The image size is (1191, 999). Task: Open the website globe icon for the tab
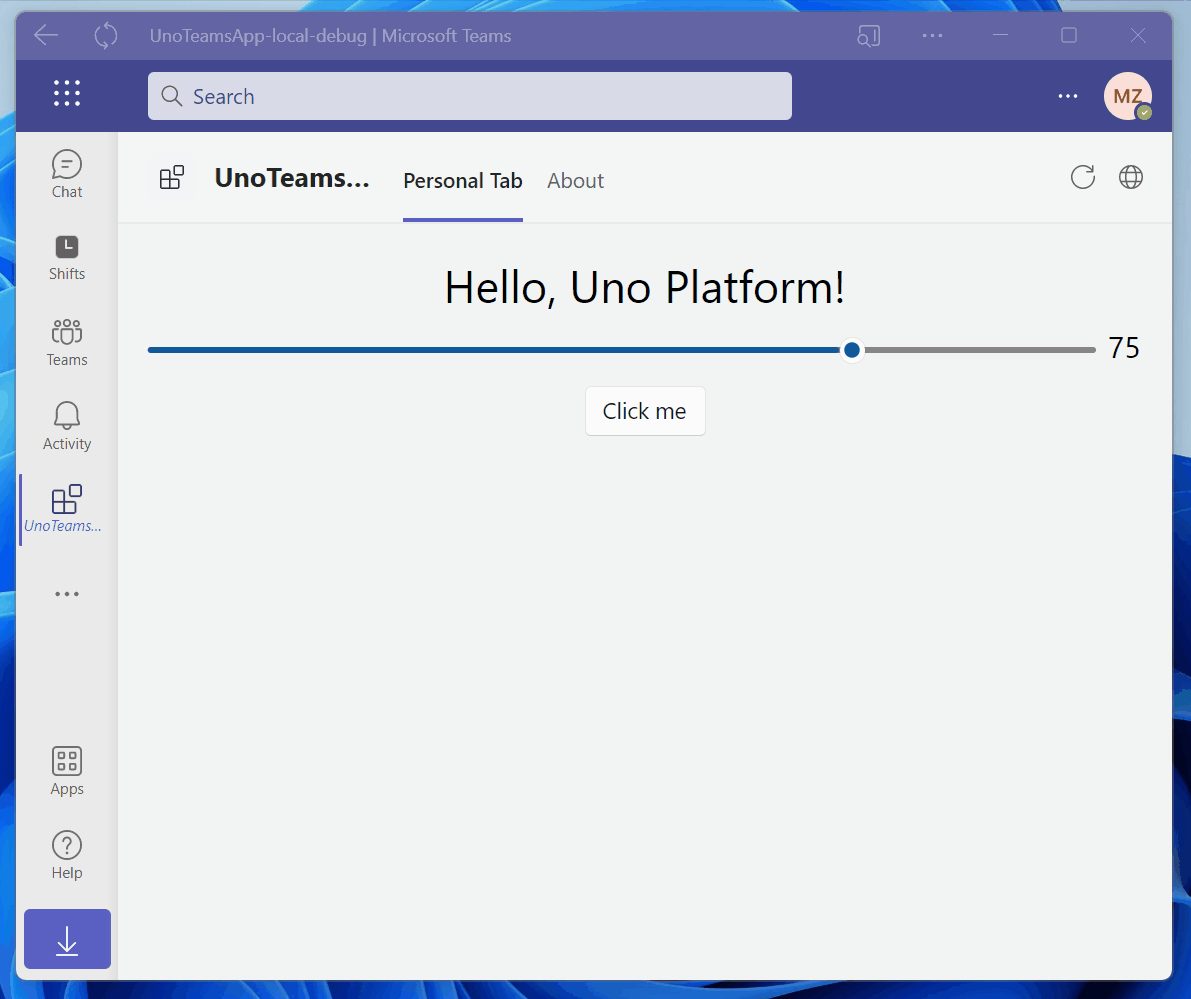(x=1131, y=177)
